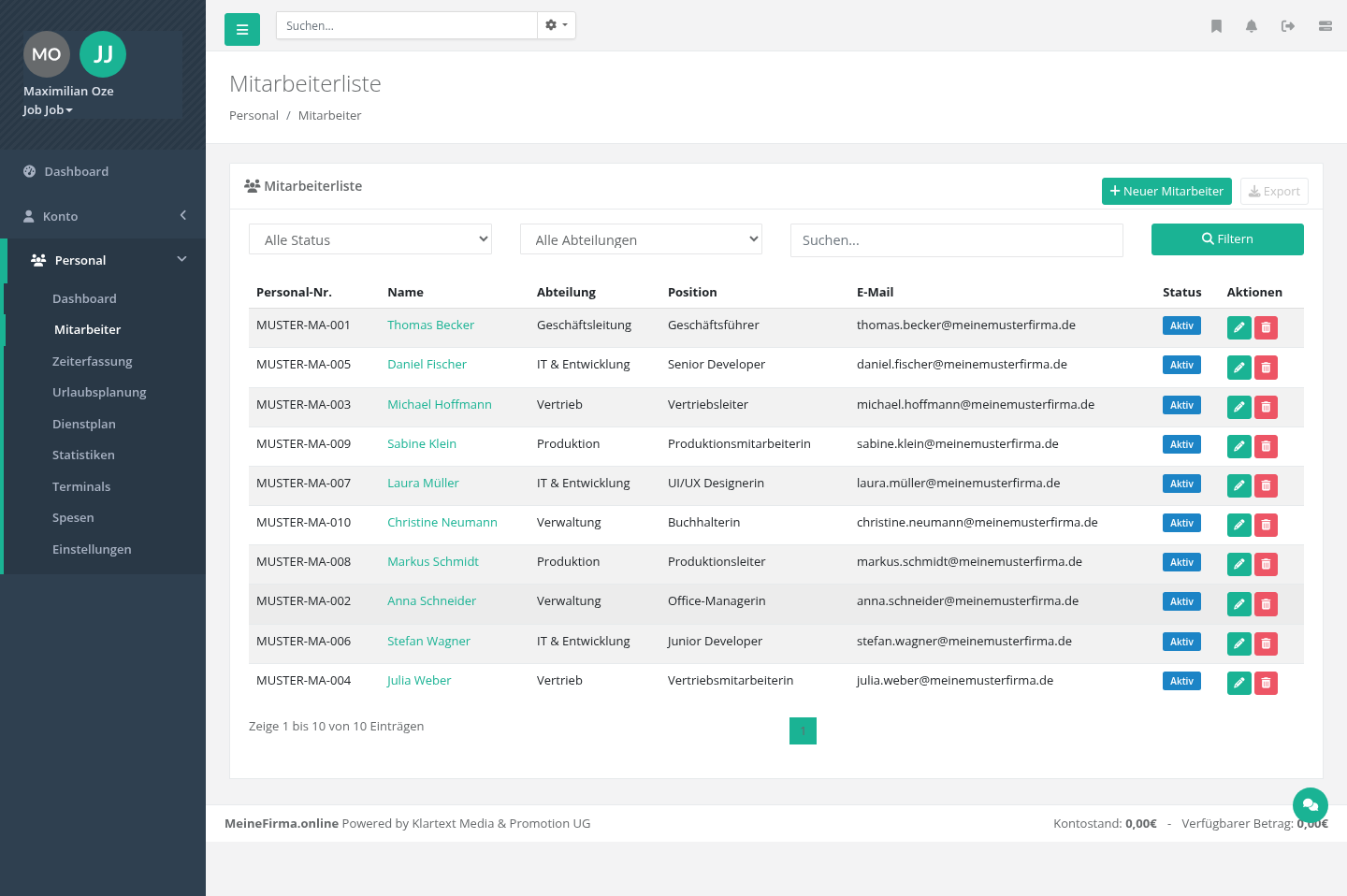Click the email laura.müller@meinemusterfirma.de
The height and width of the screenshot is (896, 1347).
click(958, 483)
